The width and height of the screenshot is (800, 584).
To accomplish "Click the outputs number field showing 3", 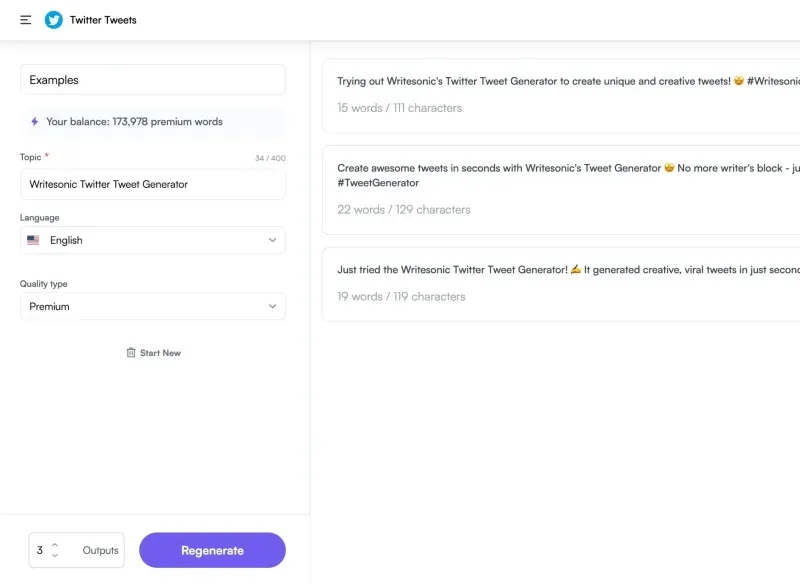I will 40,550.
